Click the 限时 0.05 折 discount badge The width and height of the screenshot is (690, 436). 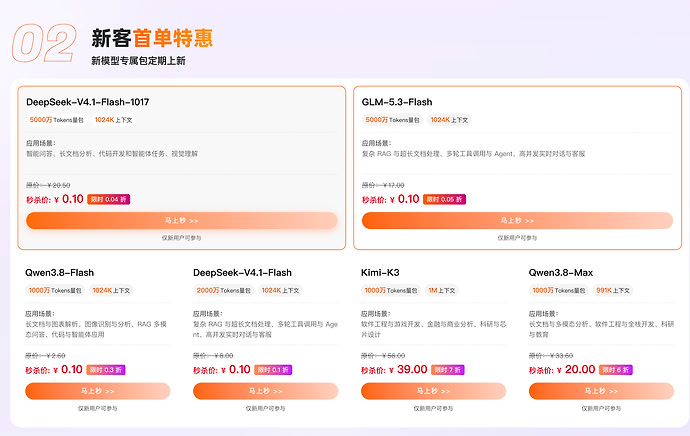click(x=444, y=199)
